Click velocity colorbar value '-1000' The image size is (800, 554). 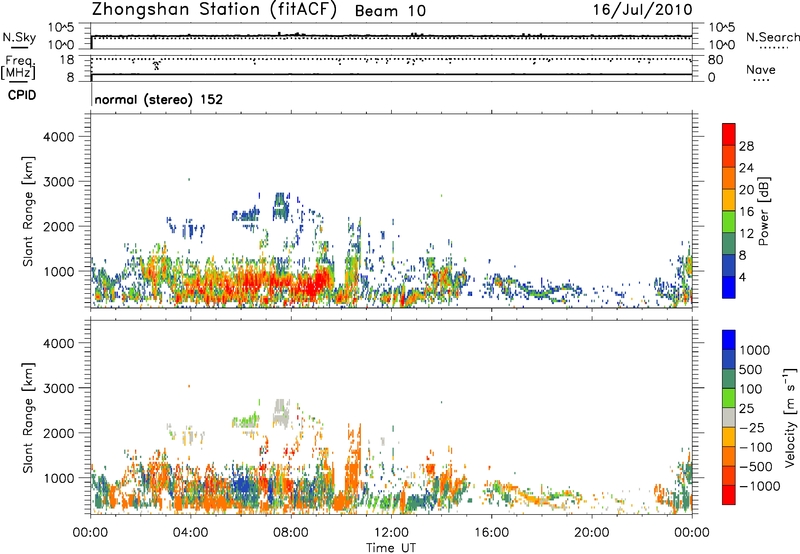(759, 486)
